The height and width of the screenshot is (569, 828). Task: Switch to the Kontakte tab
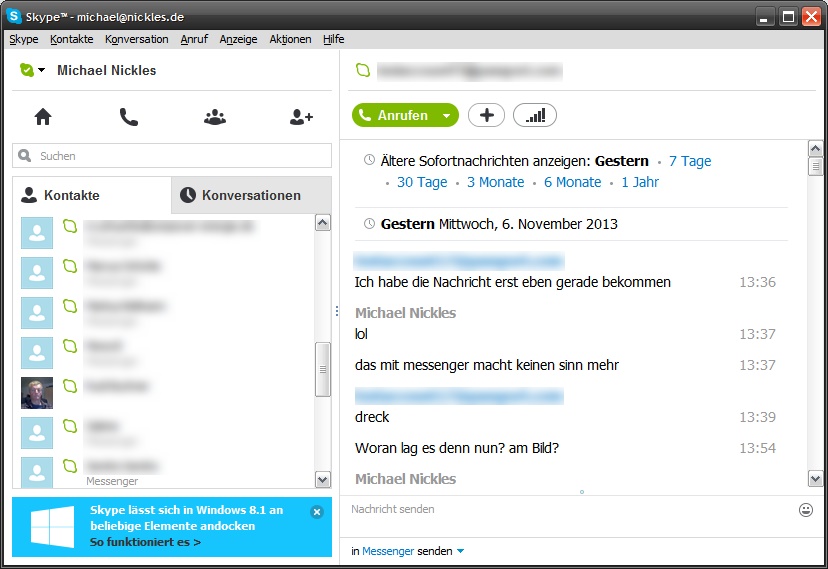point(92,195)
